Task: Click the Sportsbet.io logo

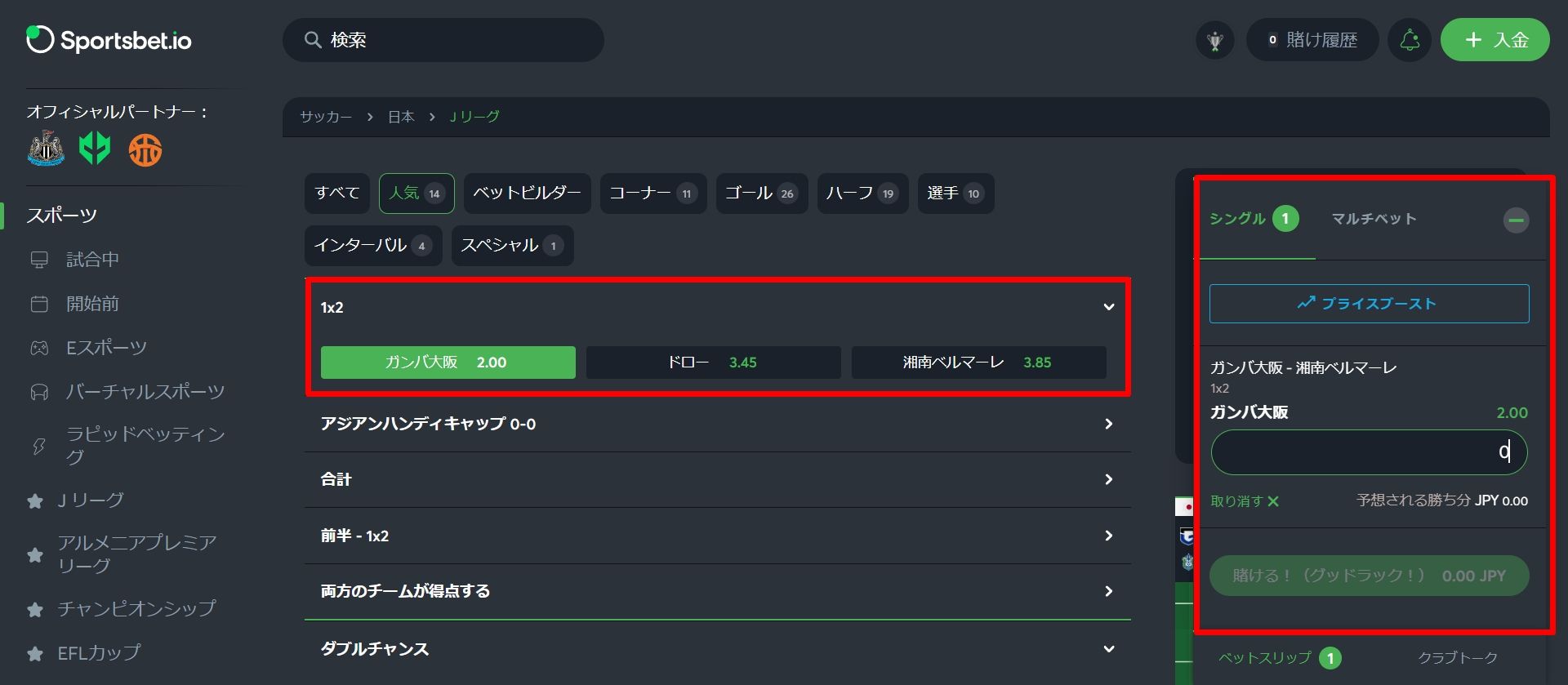Action: (109, 40)
